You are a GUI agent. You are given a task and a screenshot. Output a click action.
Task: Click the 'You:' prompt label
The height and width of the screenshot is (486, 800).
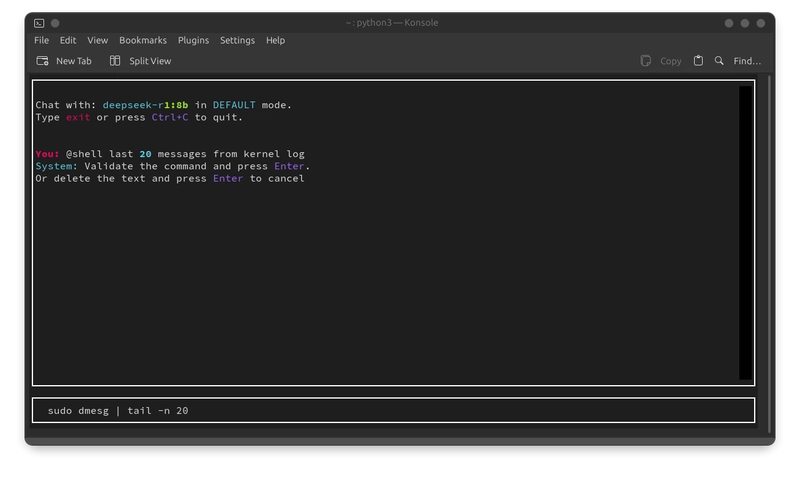pos(47,154)
